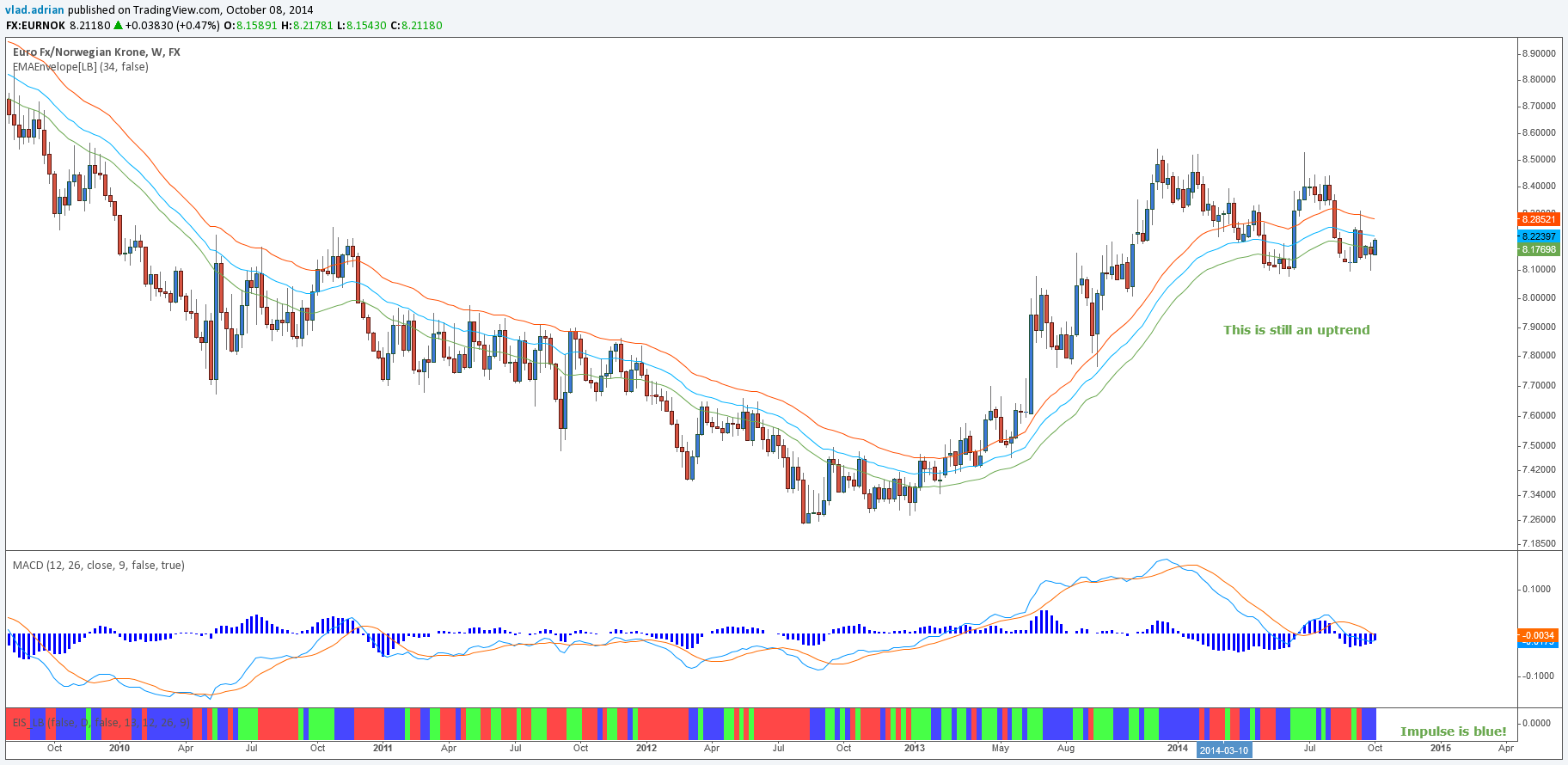Click the low price value L:8.15430
1568x765 pixels.
point(361,26)
